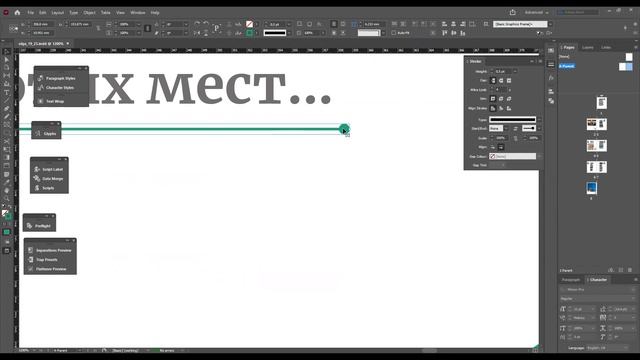Switch to the Links tab
This screenshot has height=360, width=640.
pos(606,47)
